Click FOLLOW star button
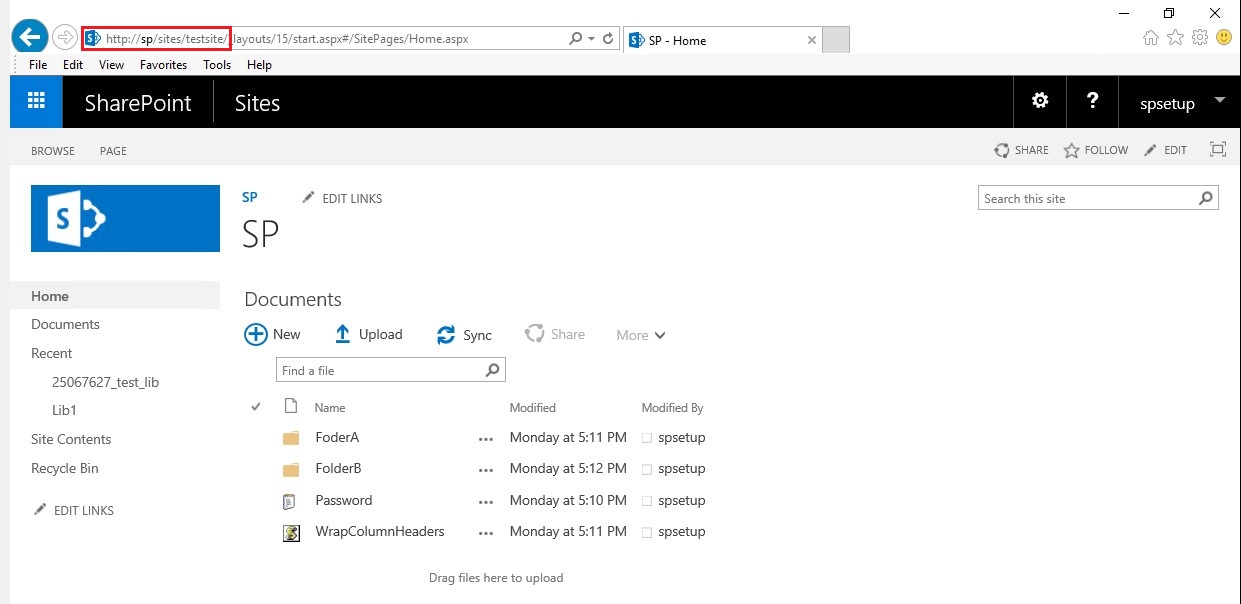1241x604 pixels. 1095,150
